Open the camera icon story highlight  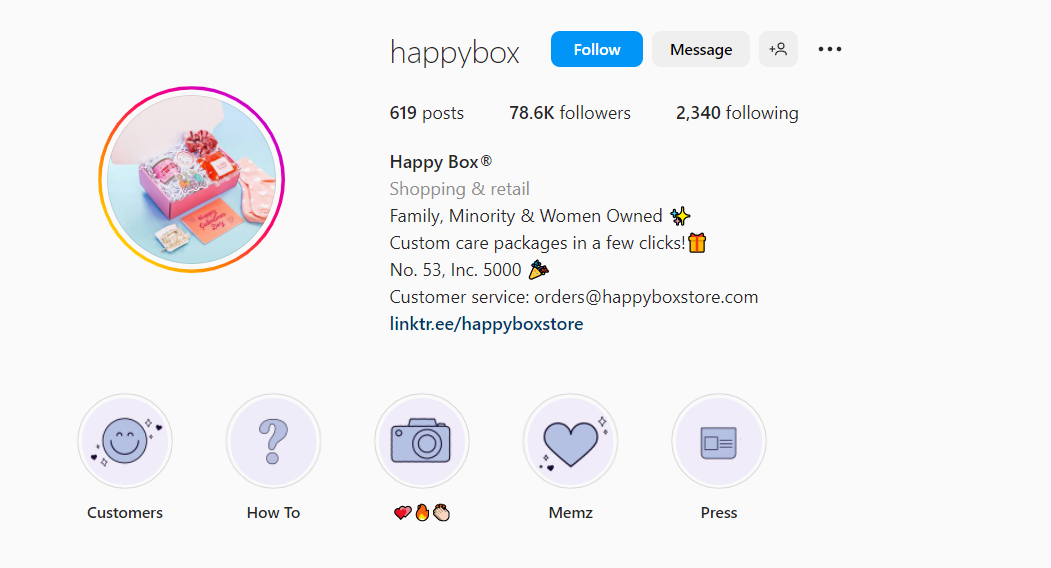(422, 441)
